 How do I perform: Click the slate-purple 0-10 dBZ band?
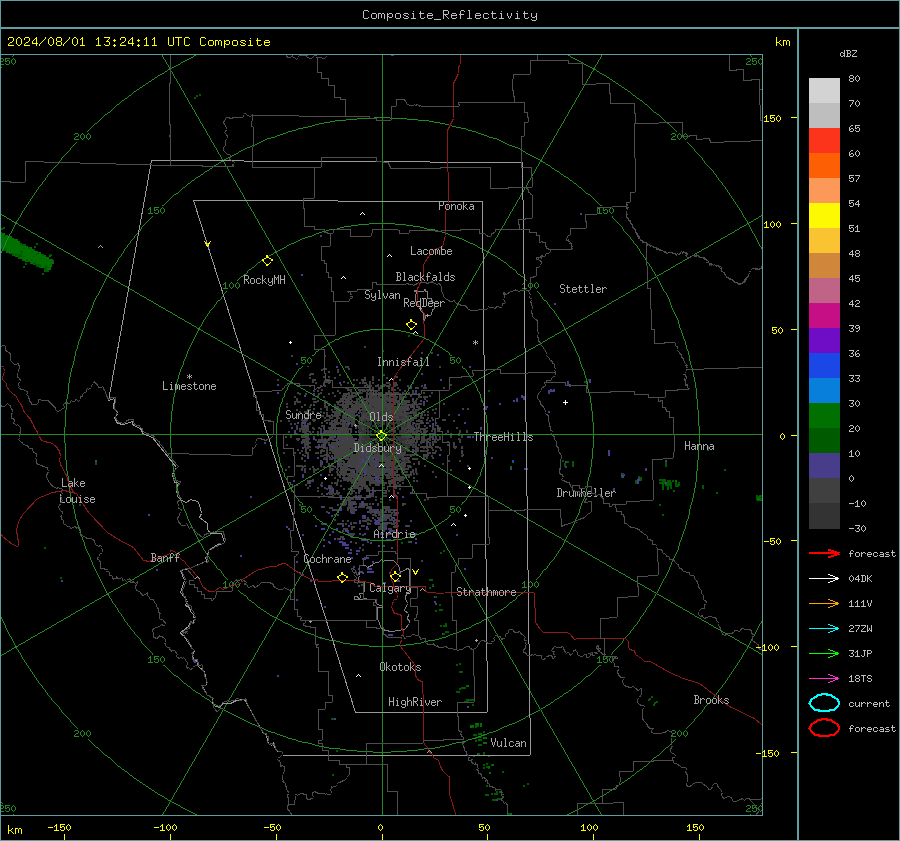pyautogui.click(x=824, y=466)
